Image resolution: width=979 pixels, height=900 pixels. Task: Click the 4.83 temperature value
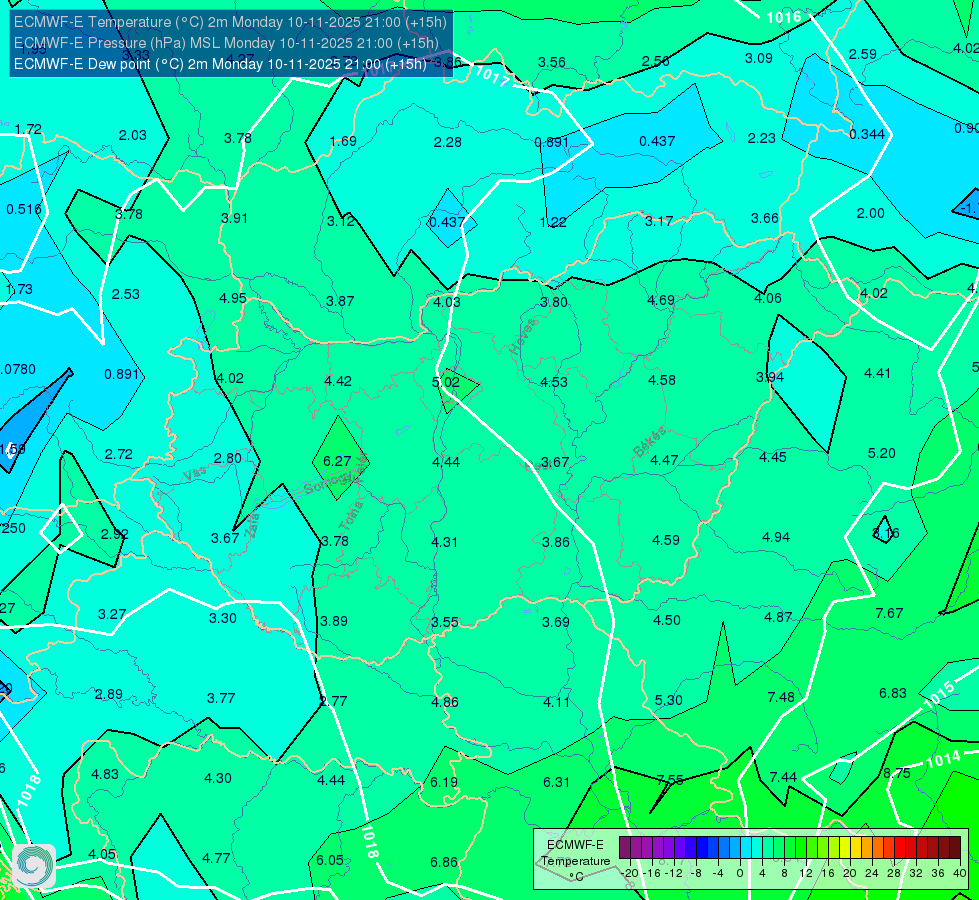(x=105, y=774)
